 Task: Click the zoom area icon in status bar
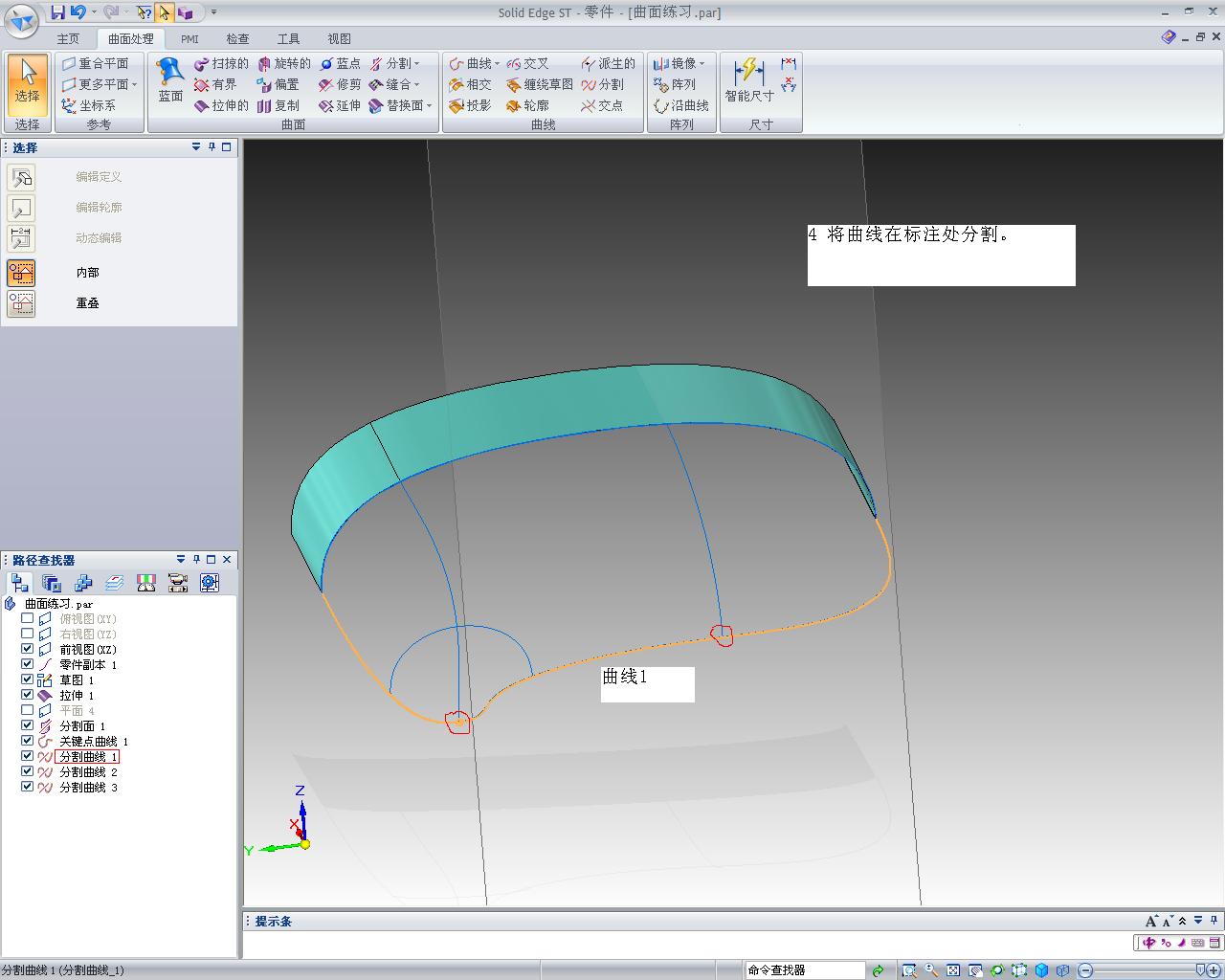pyautogui.click(x=909, y=970)
